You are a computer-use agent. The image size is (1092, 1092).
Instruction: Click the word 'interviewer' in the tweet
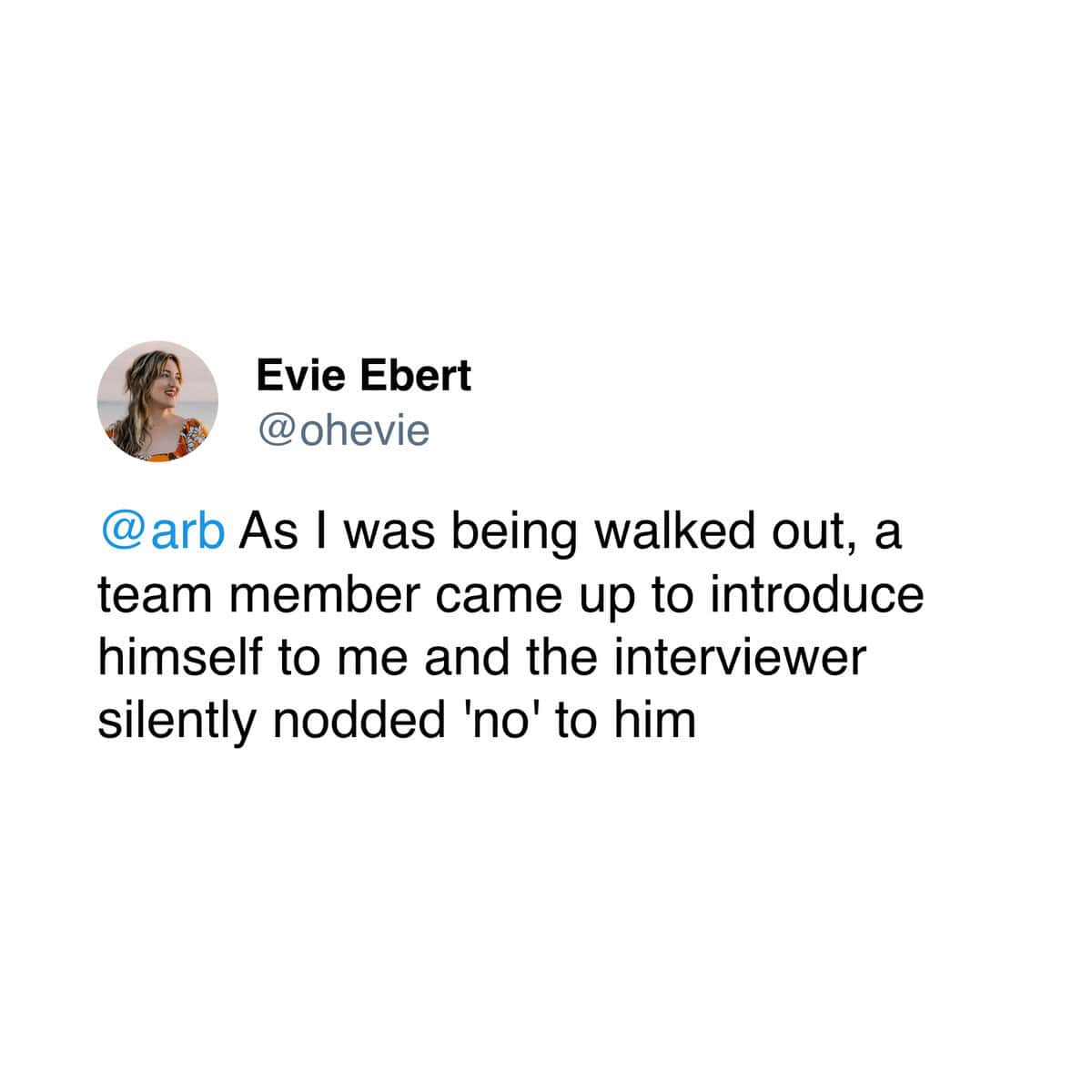738,659
